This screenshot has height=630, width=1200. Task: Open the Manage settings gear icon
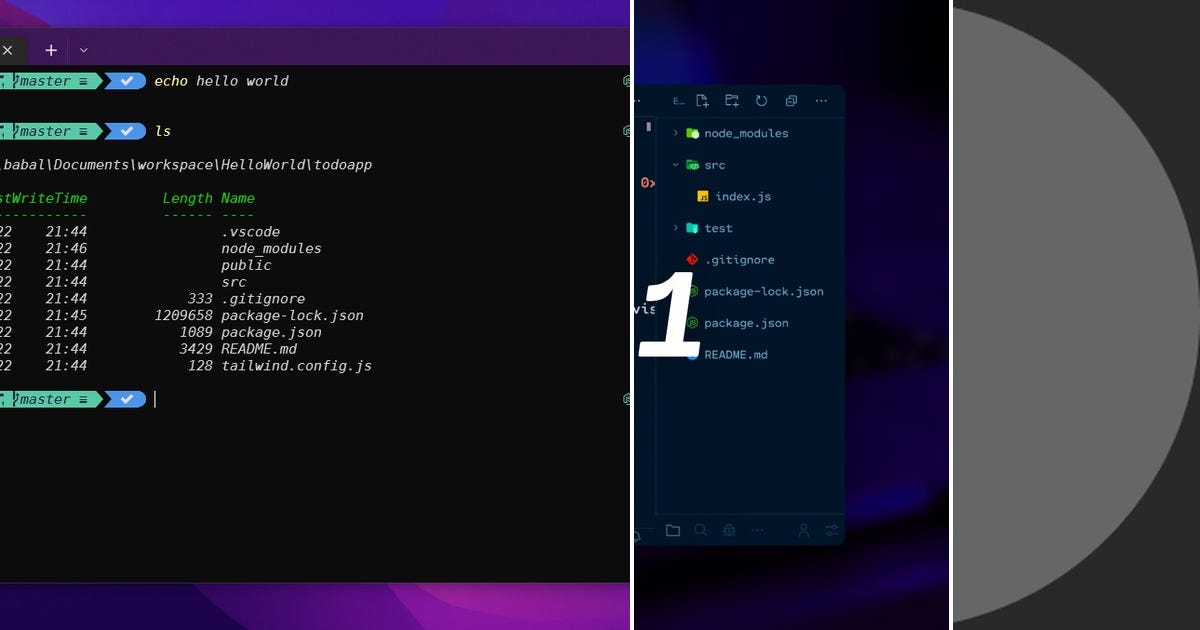pyautogui.click(x=832, y=530)
